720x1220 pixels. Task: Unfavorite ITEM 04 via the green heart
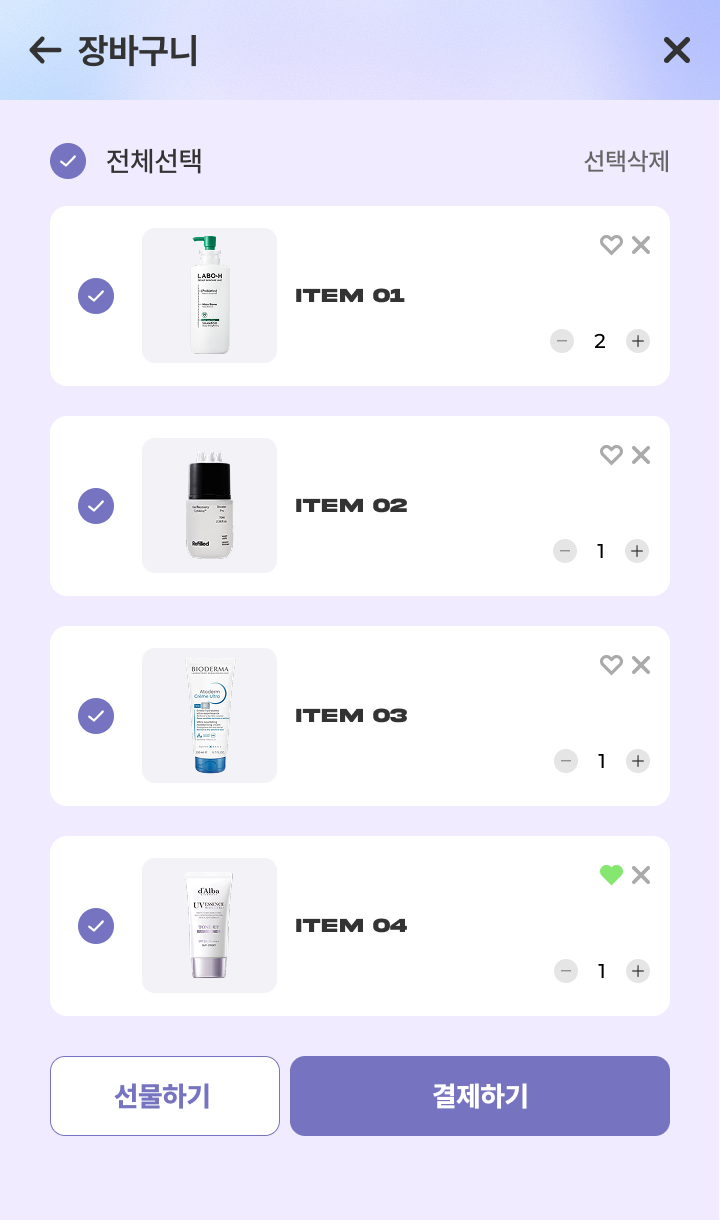(x=611, y=875)
